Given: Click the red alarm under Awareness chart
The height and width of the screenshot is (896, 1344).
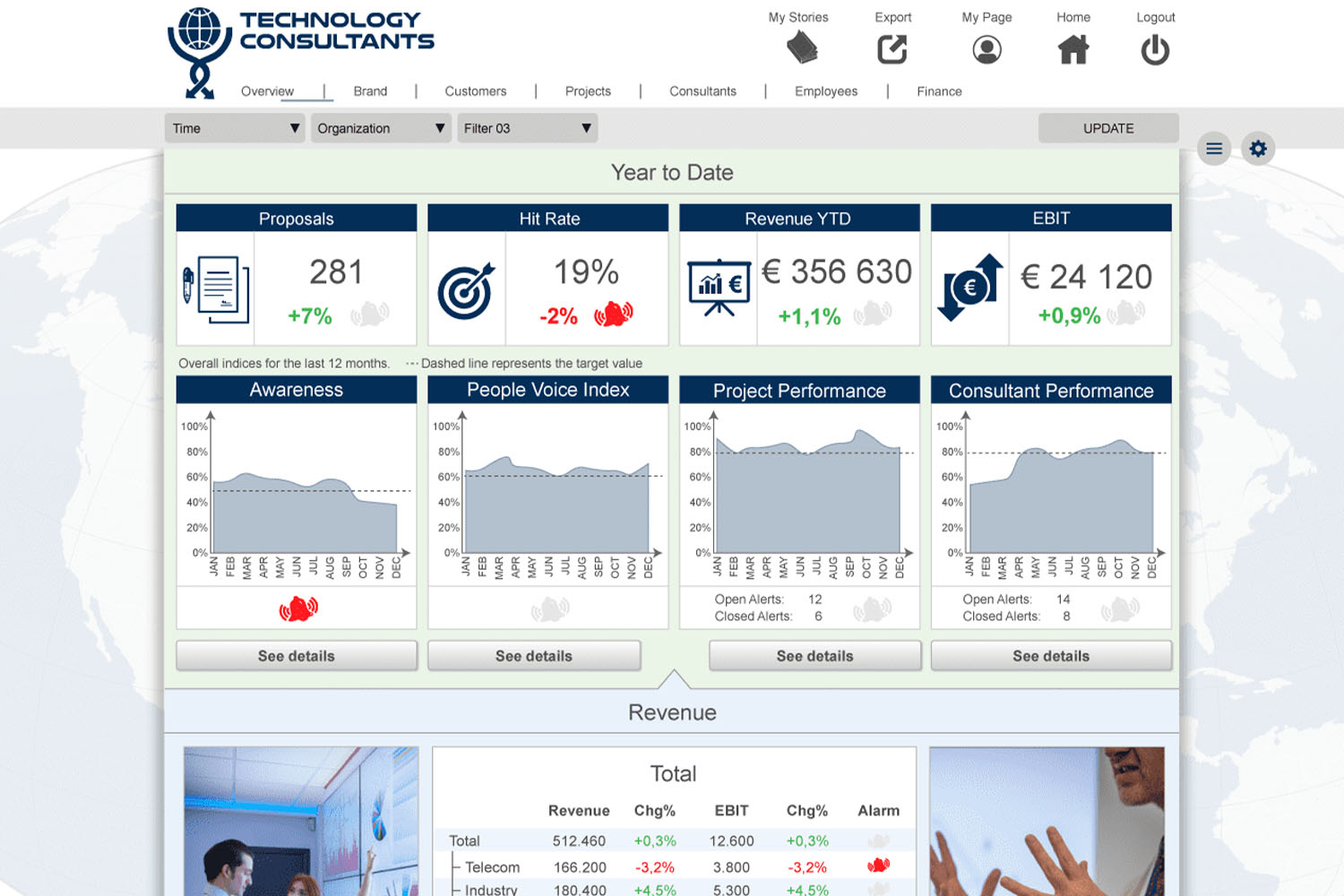Looking at the screenshot, I should (298, 609).
